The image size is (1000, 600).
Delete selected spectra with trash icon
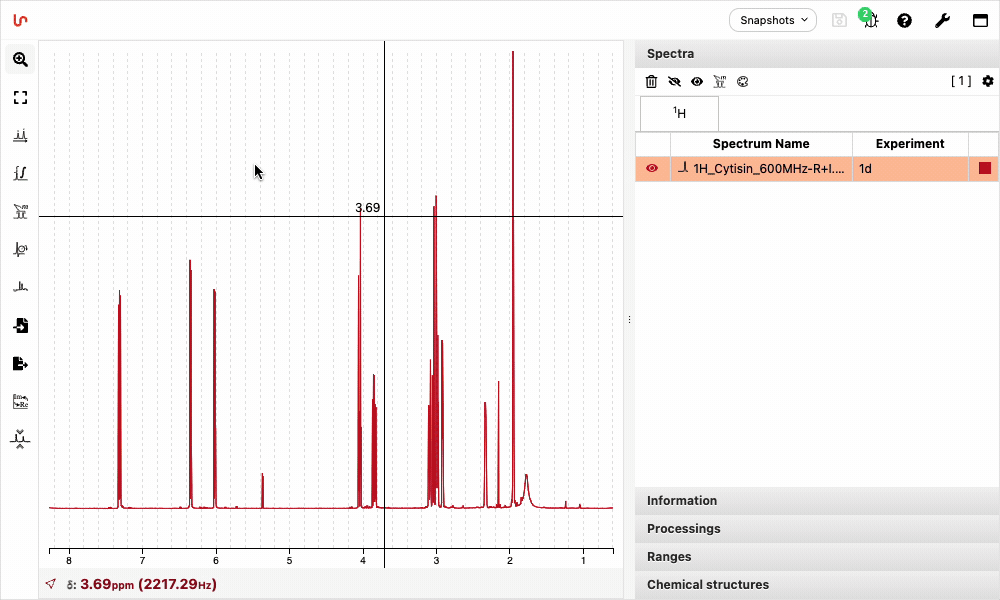(x=651, y=82)
